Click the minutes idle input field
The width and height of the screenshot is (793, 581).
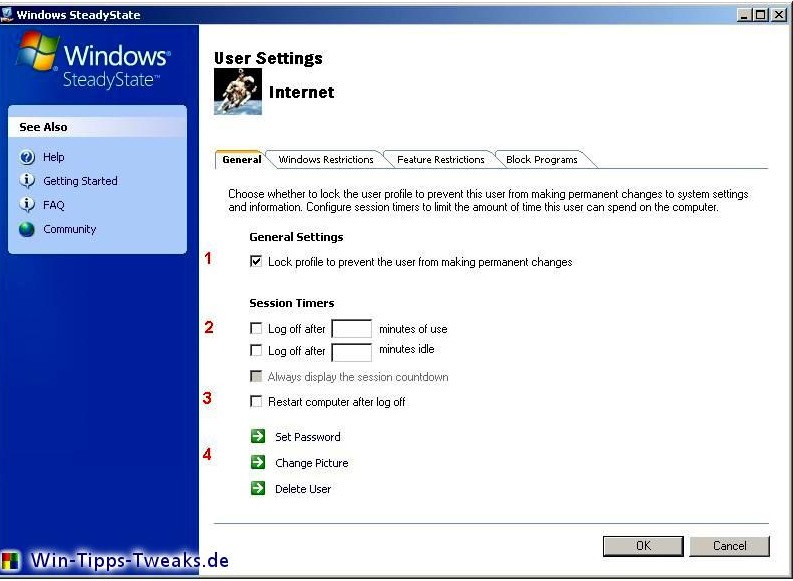coord(352,352)
